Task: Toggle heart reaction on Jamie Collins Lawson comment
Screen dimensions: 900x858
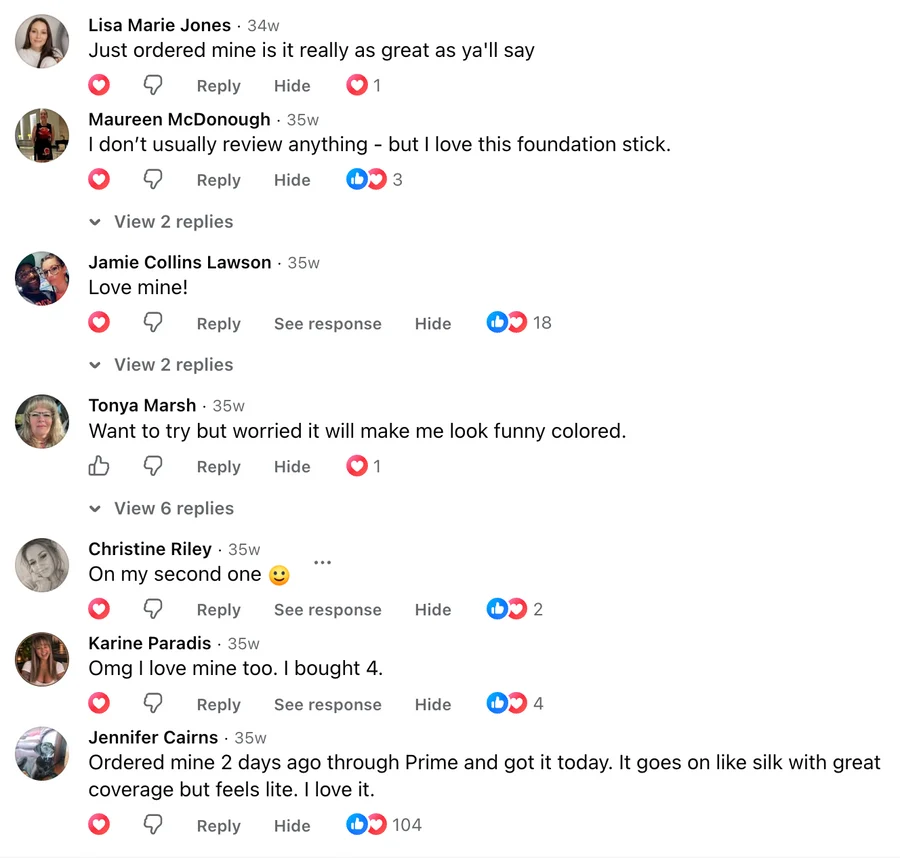Action: [99, 323]
